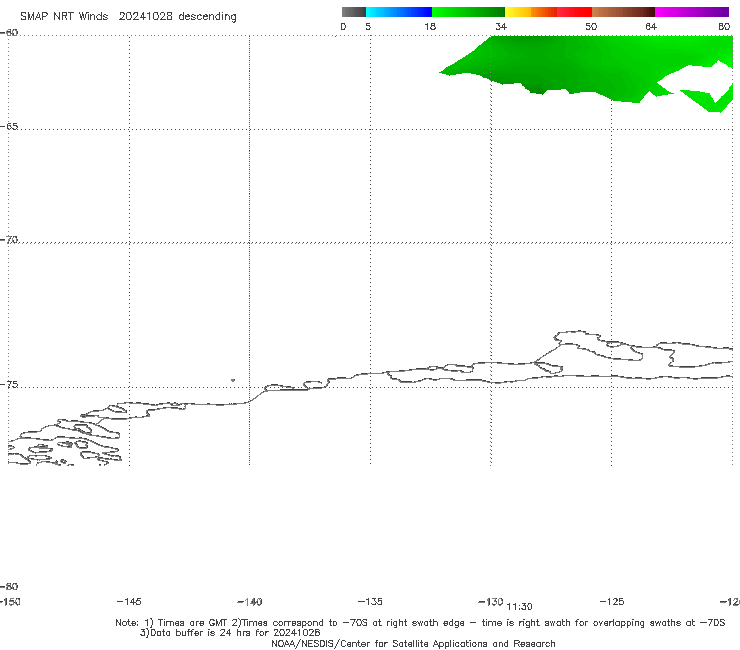Click the longitude label '-125'
The height and width of the screenshot is (650, 740).
coord(612,601)
